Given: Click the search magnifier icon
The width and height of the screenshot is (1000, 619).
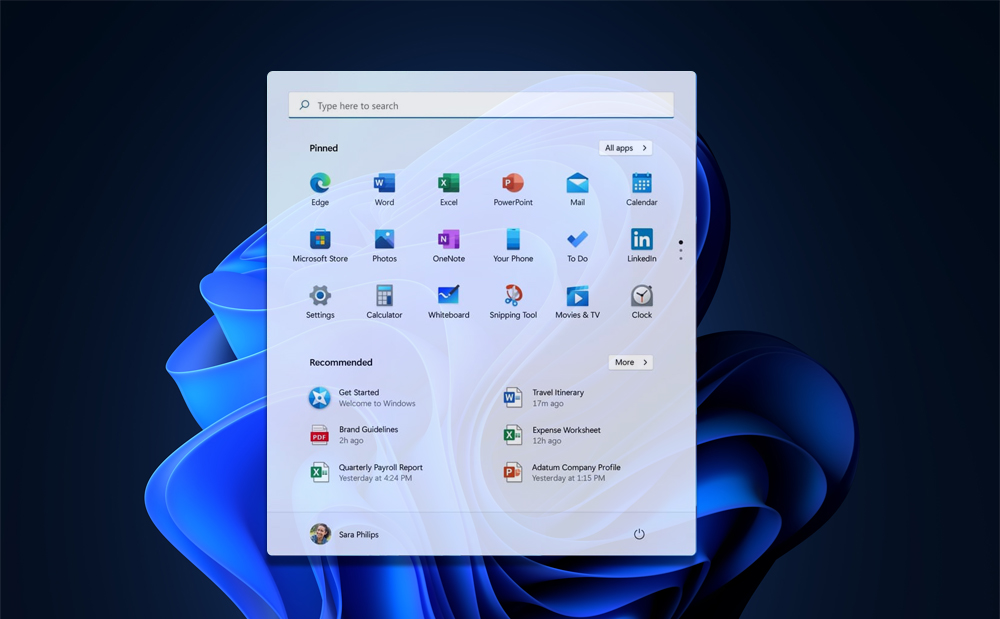Looking at the screenshot, I should click(305, 105).
